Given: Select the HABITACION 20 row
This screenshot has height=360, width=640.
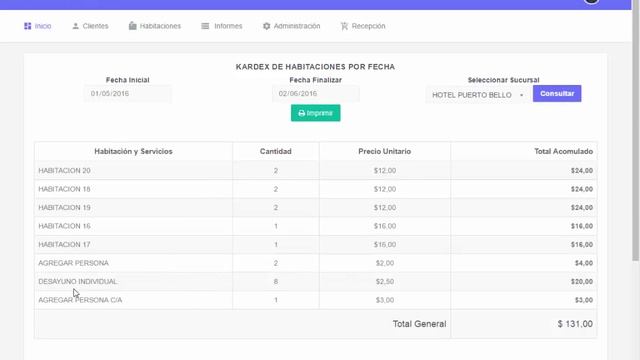Looking at the screenshot, I should pos(316,171).
